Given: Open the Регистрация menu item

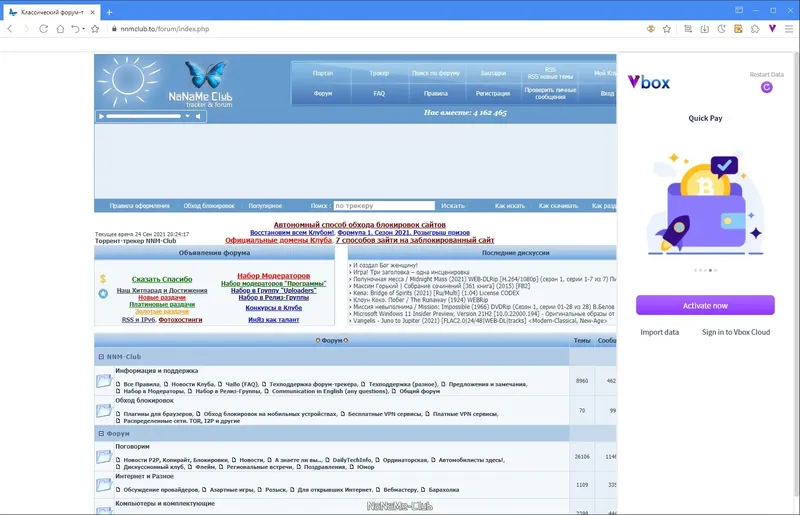Looking at the screenshot, I should (493, 93).
